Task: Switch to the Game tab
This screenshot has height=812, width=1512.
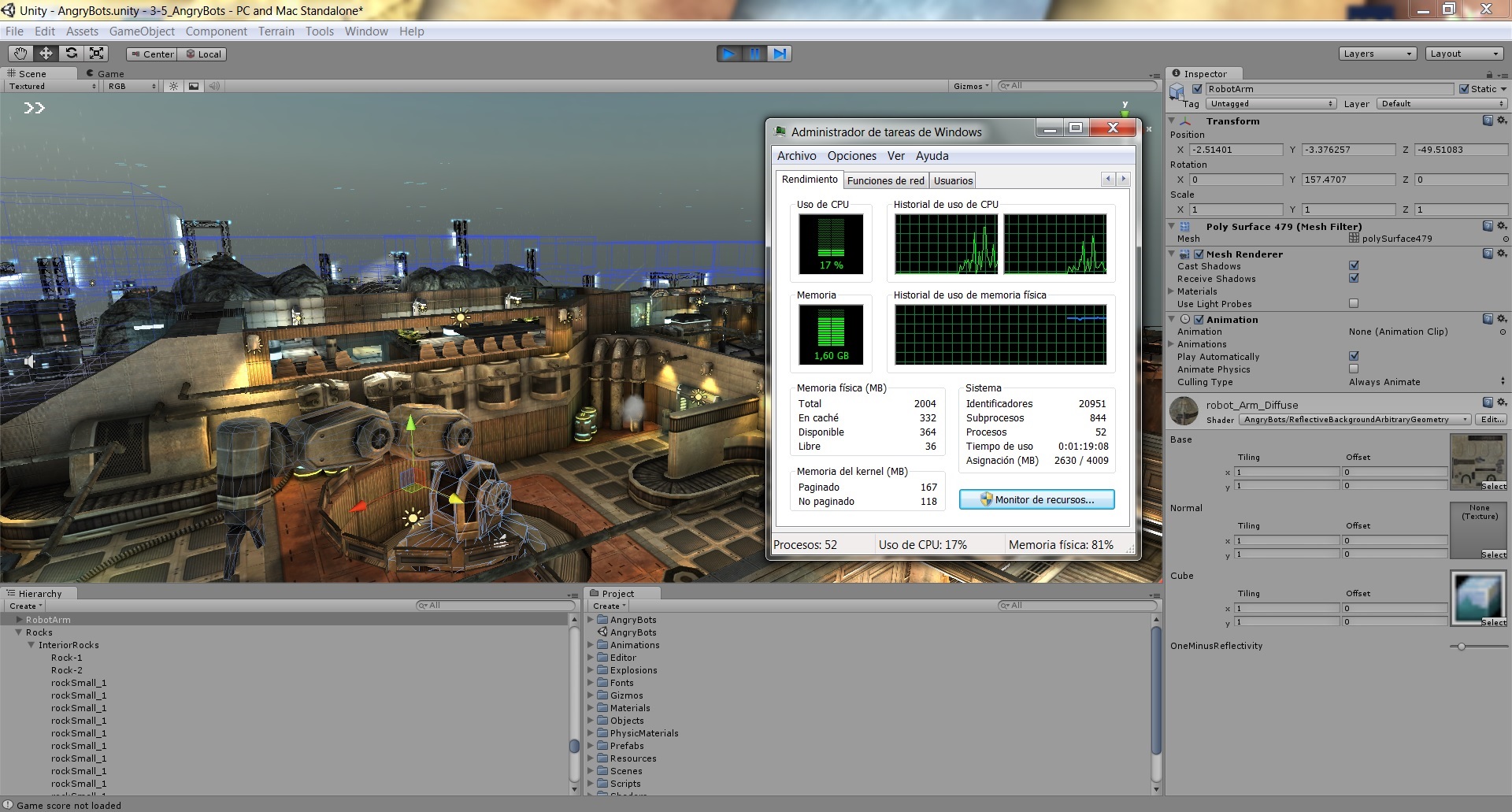Action: [105, 73]
